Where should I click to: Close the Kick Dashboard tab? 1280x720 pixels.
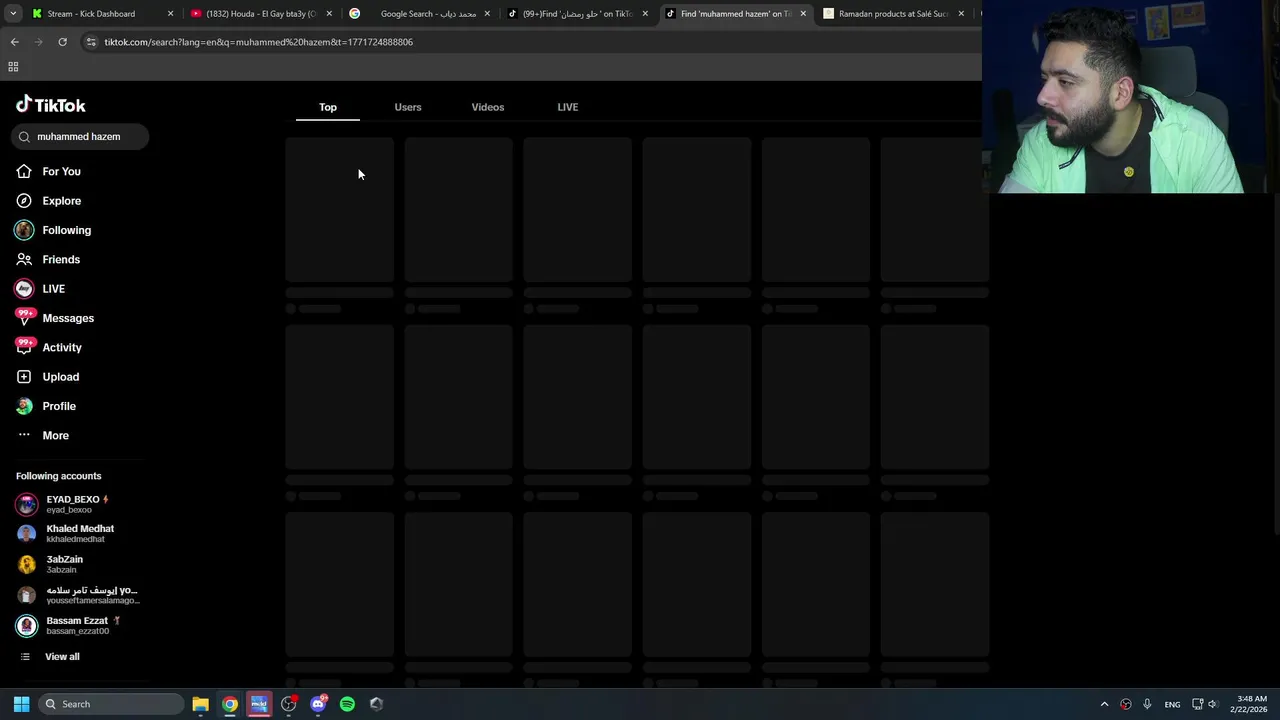tap(170, 14)
